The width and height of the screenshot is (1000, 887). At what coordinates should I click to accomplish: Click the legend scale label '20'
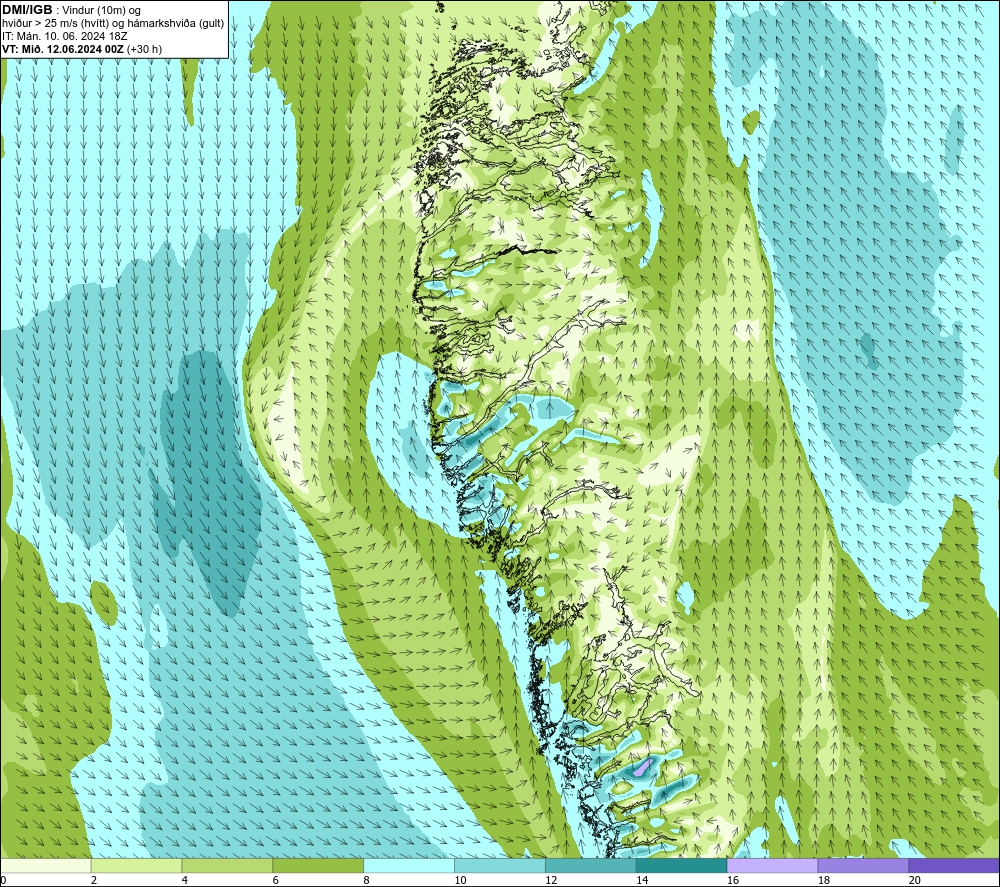click(915, 880)
